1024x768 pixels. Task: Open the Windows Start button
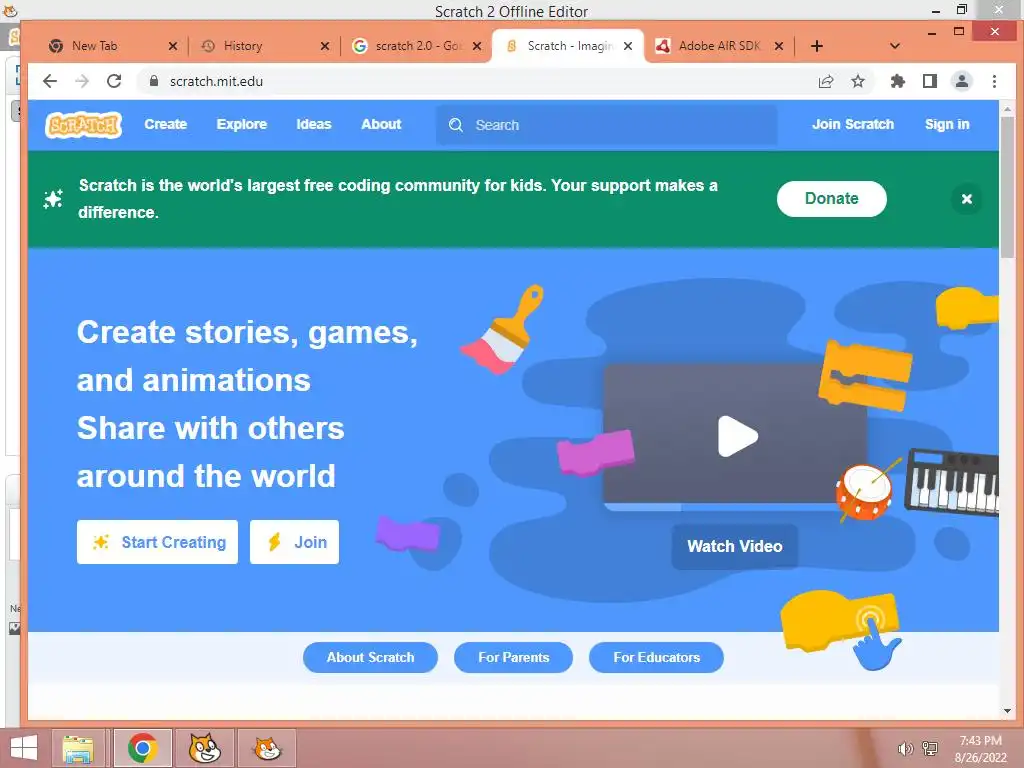click(x=23, y=748)
